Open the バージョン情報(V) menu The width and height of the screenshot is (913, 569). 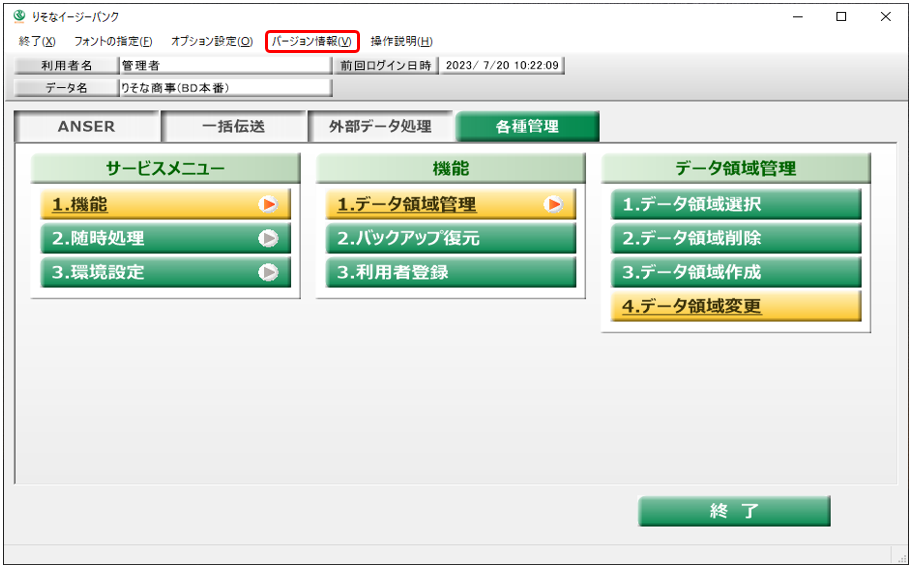tap(312, 41)
